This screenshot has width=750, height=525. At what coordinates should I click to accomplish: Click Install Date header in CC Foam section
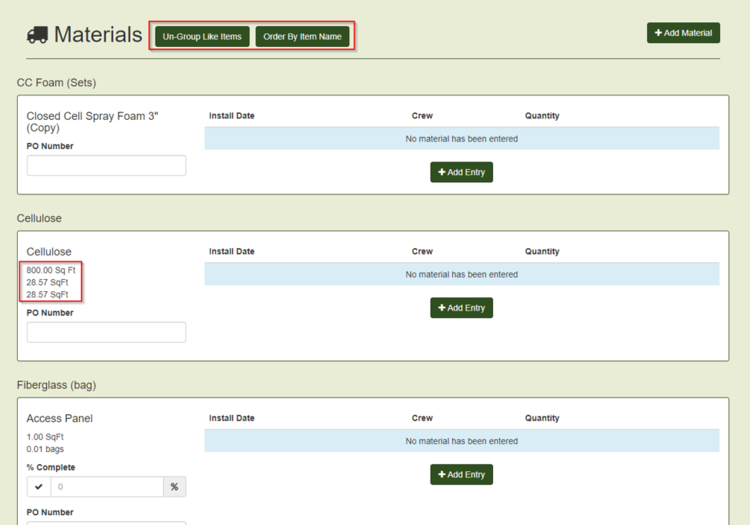pyautogui.click(x=231, y=116)
